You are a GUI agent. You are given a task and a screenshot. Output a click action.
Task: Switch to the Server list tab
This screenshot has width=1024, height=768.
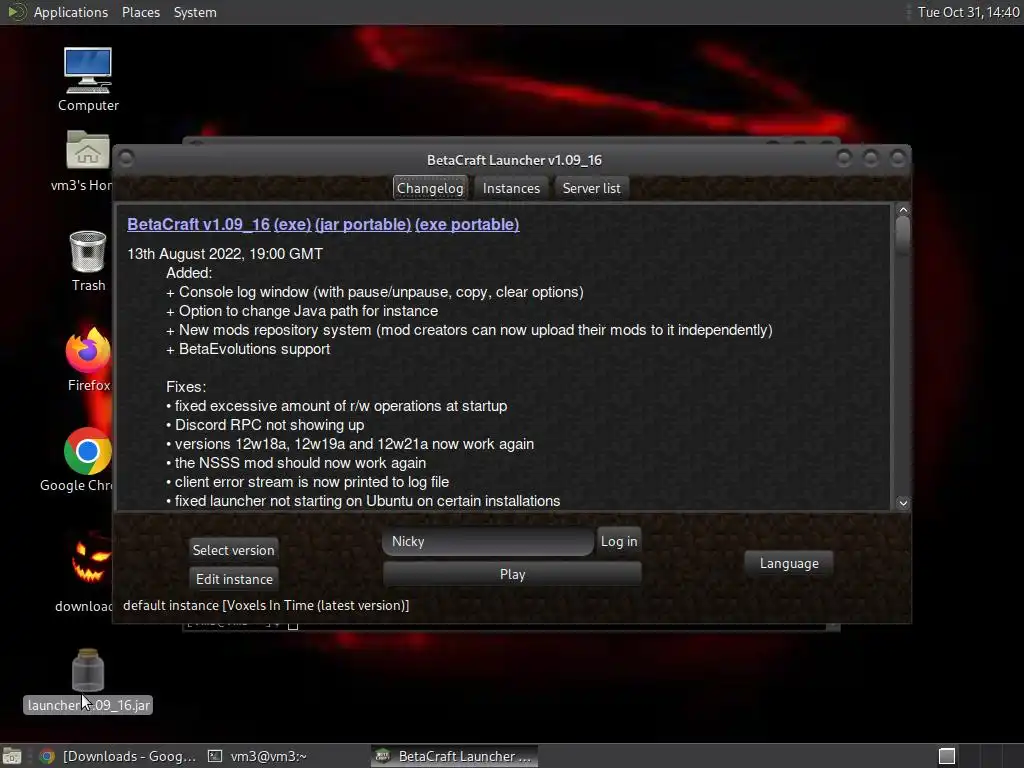(592, 188)
